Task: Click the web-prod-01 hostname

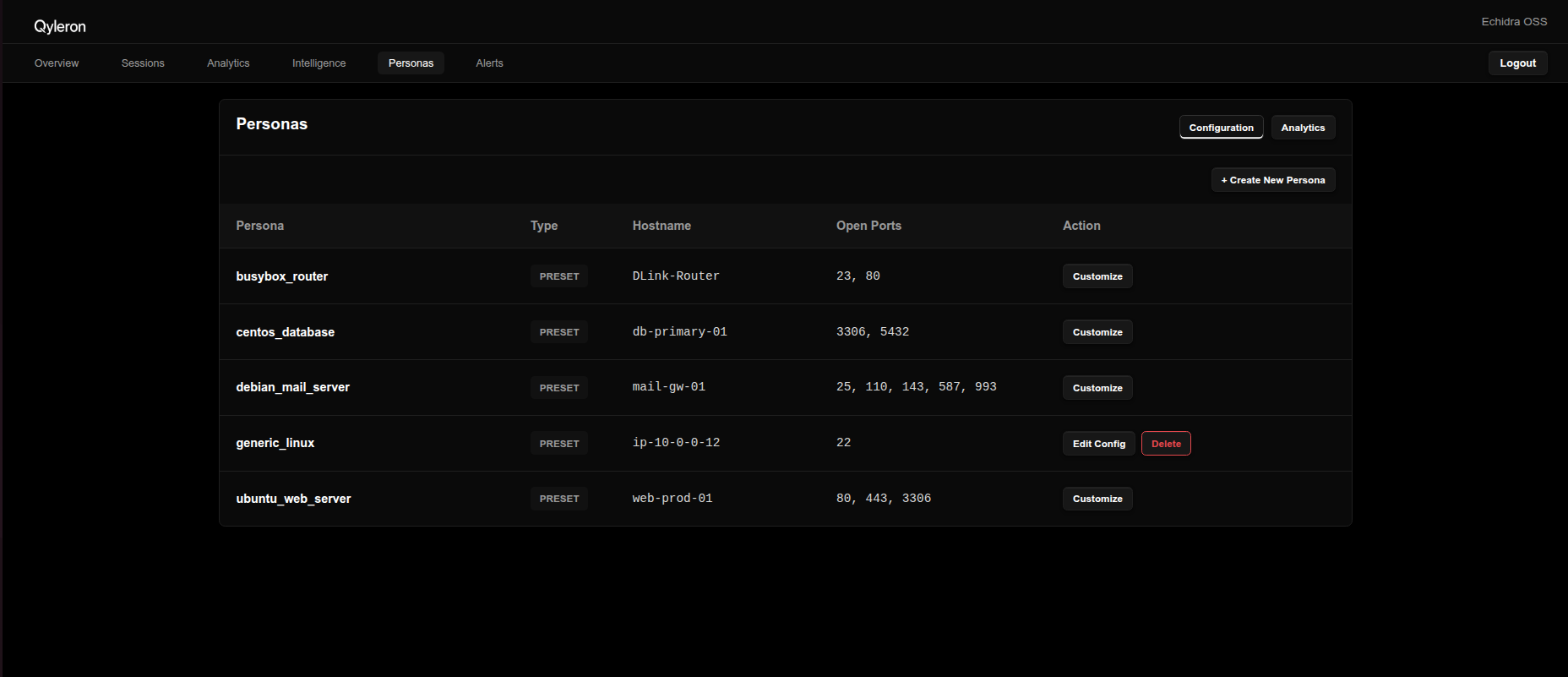Action: pyautogui.click(x=672, y=499)
